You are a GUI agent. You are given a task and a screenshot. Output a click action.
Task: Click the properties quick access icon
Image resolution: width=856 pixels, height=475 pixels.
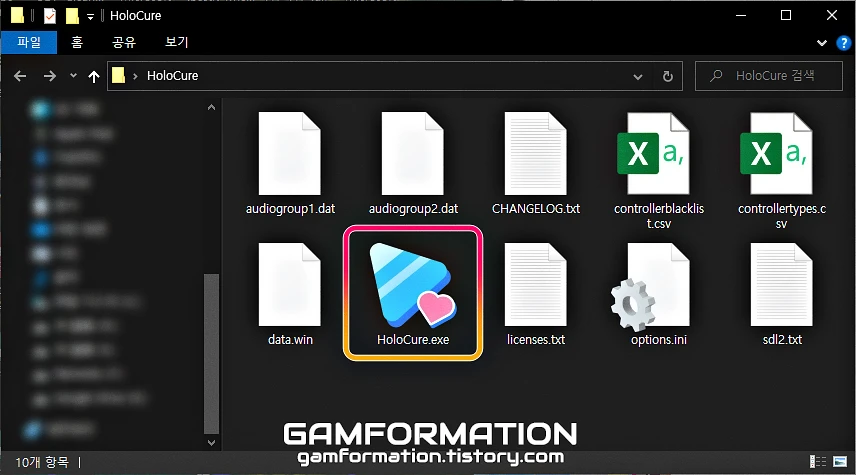[x=50, y=16]
